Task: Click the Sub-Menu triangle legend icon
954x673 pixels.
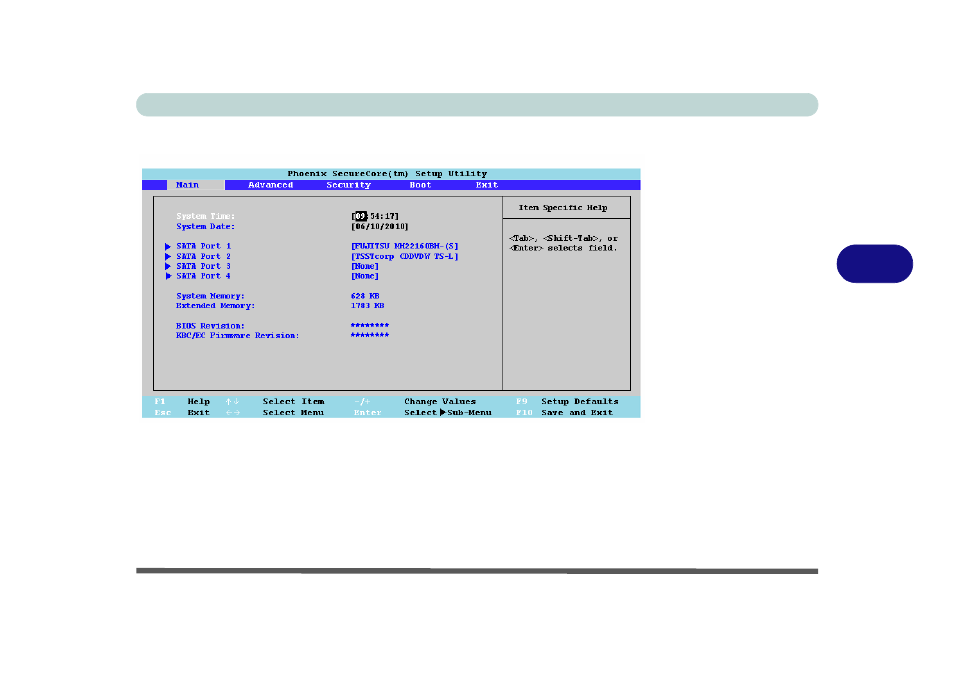Action: (x=442, y=413)
